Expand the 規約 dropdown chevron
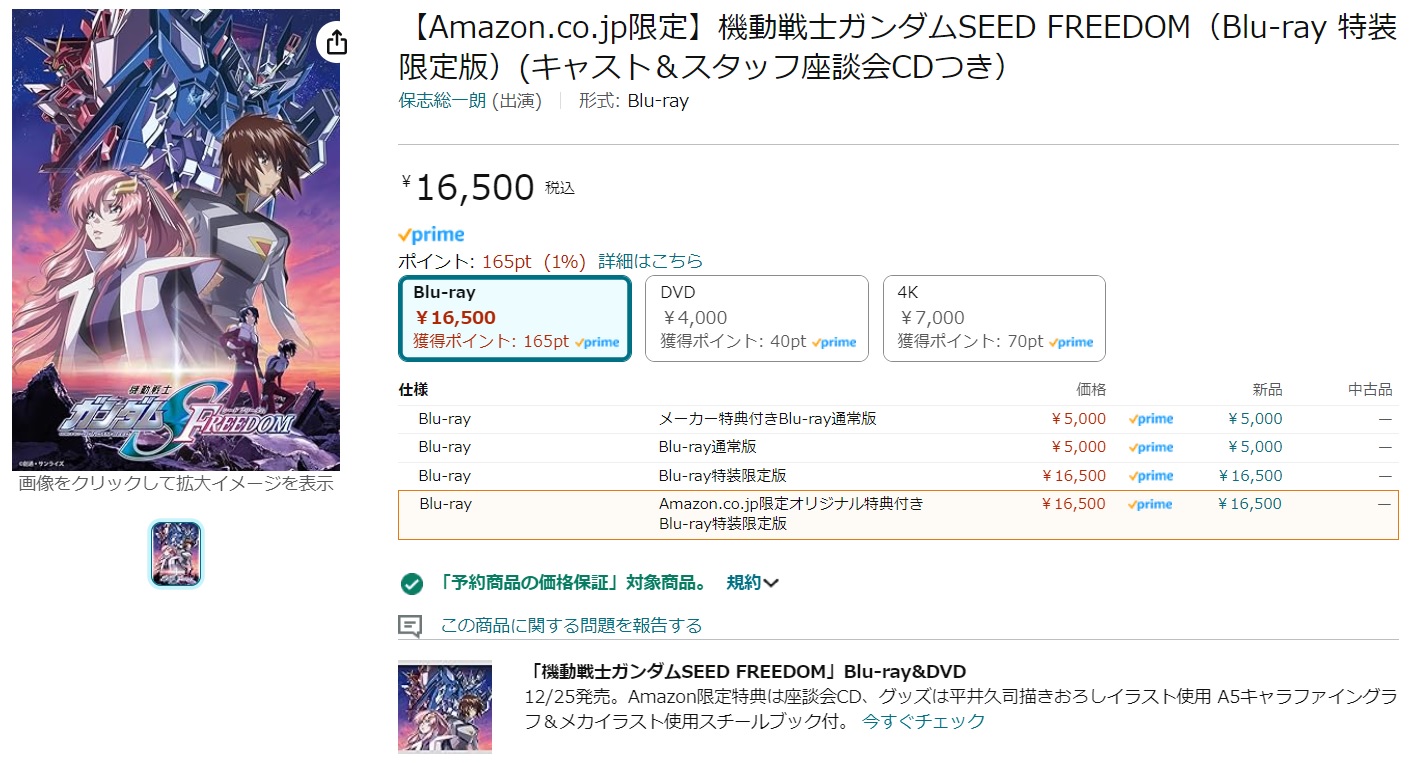 770,583
